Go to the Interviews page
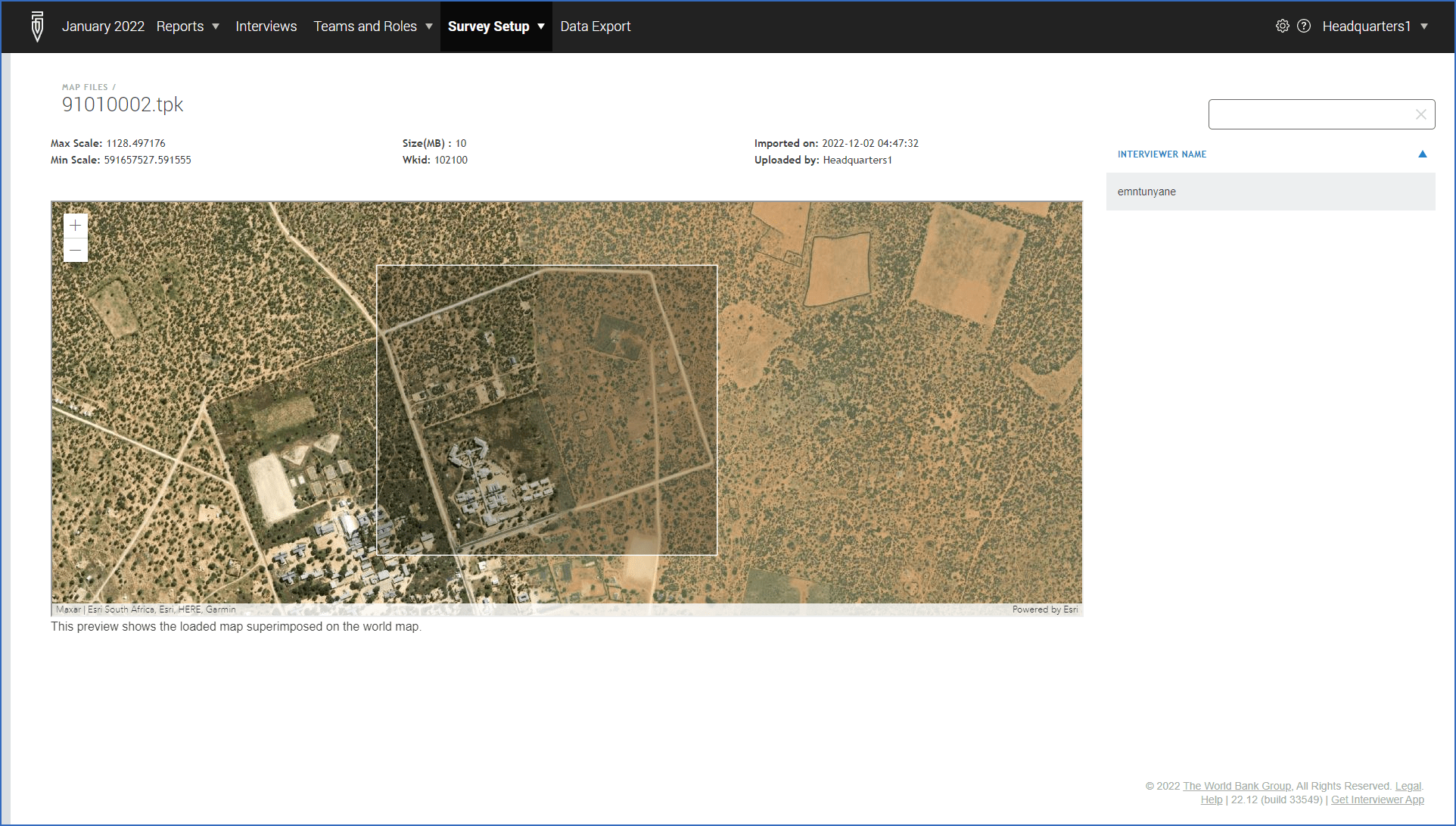 point(266,26)
